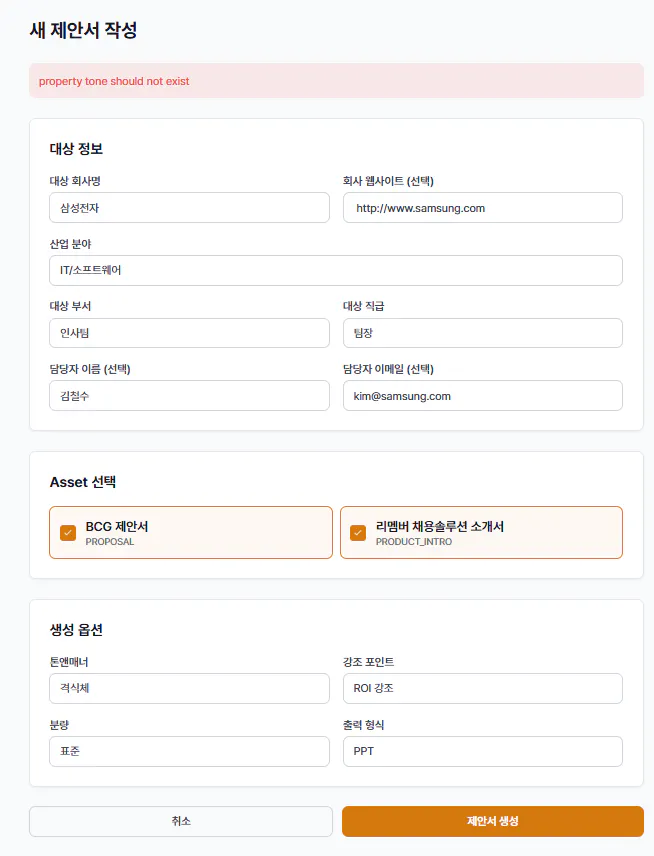Focus the 대상 회사명 field containing 삼성전자
This screenshot has height=856, width=654.
point(189,208)
